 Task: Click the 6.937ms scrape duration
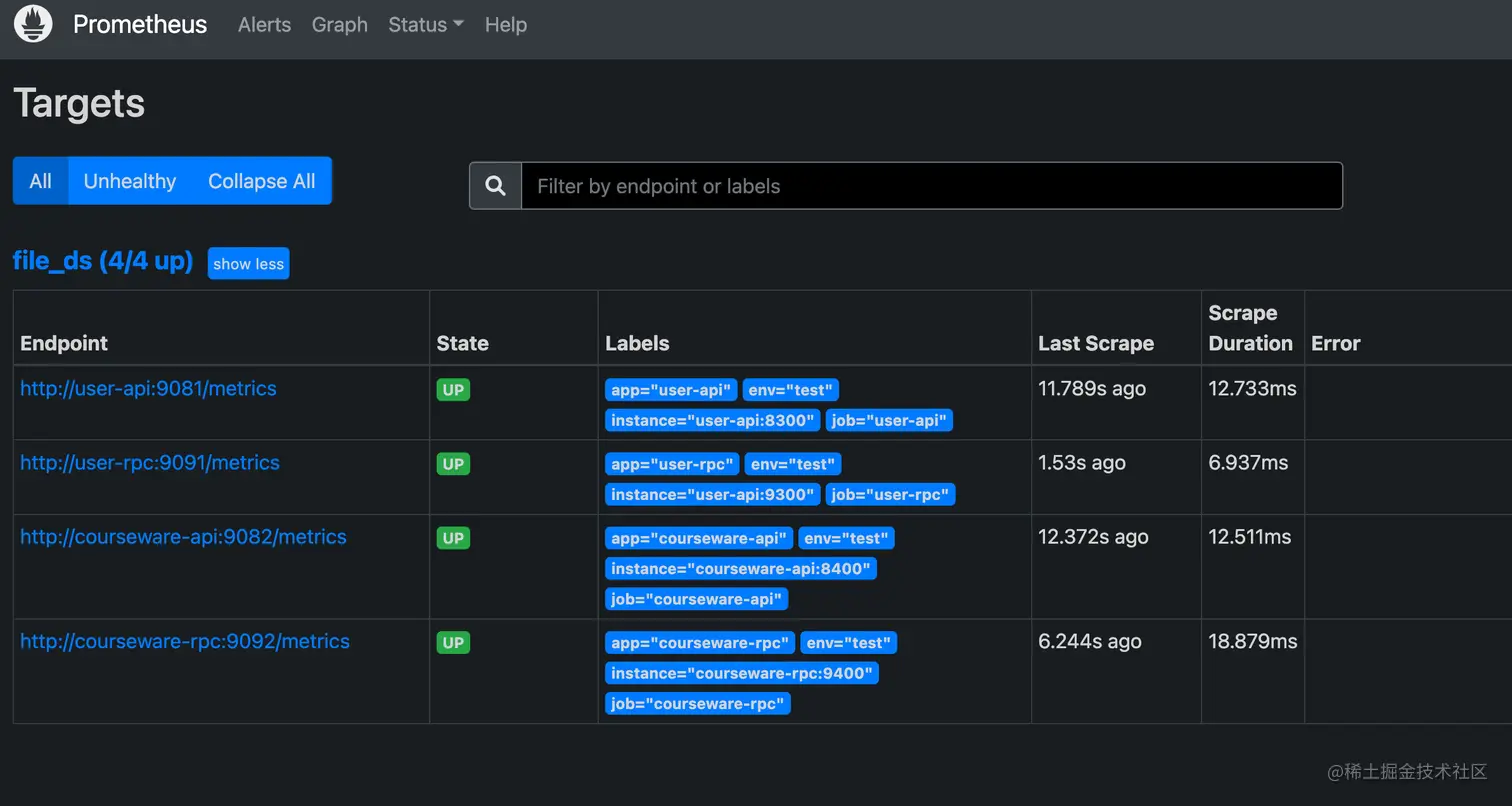point(1248,462)
